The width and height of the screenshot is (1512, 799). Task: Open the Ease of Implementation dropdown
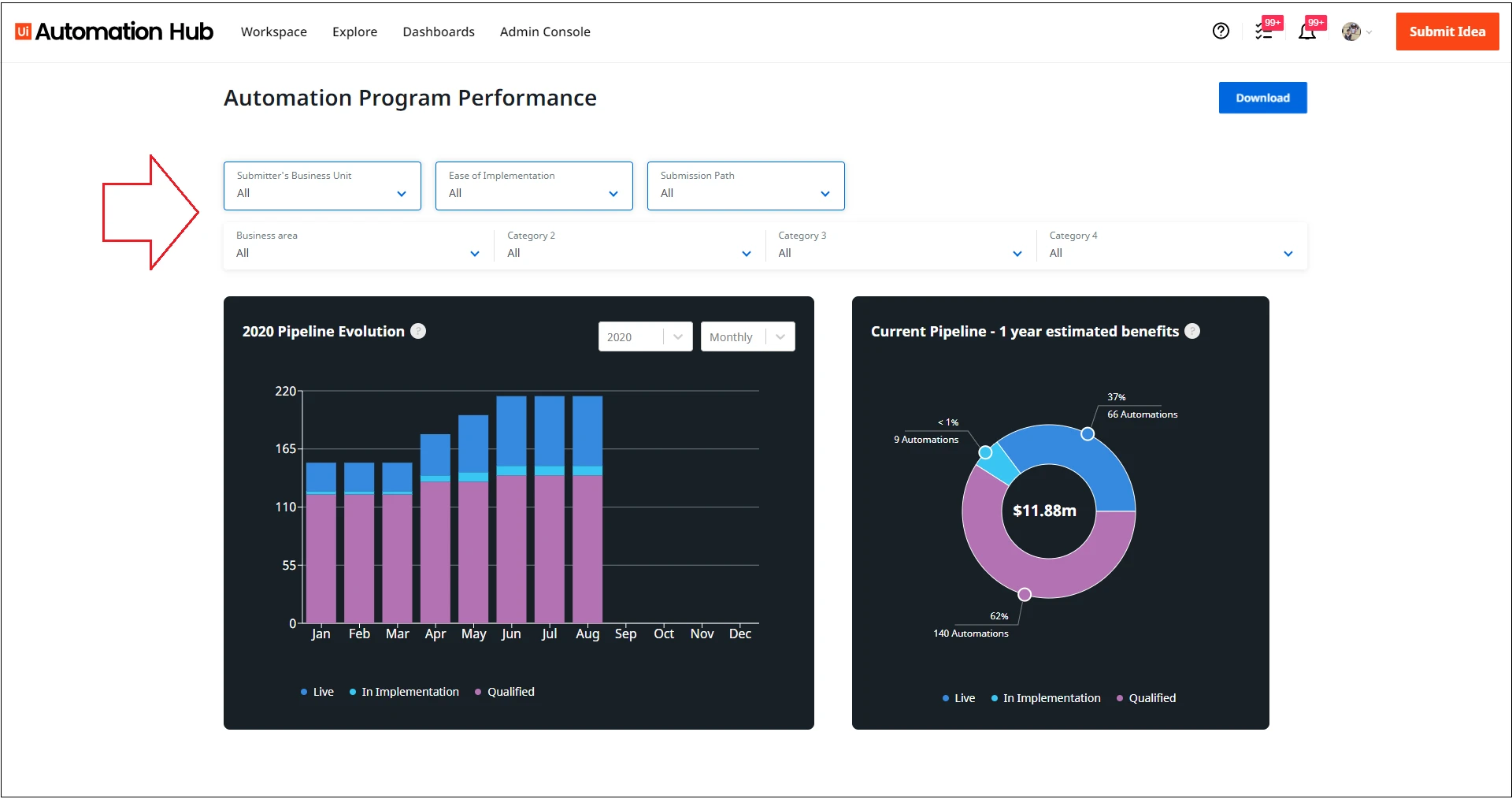pos(534,186)
